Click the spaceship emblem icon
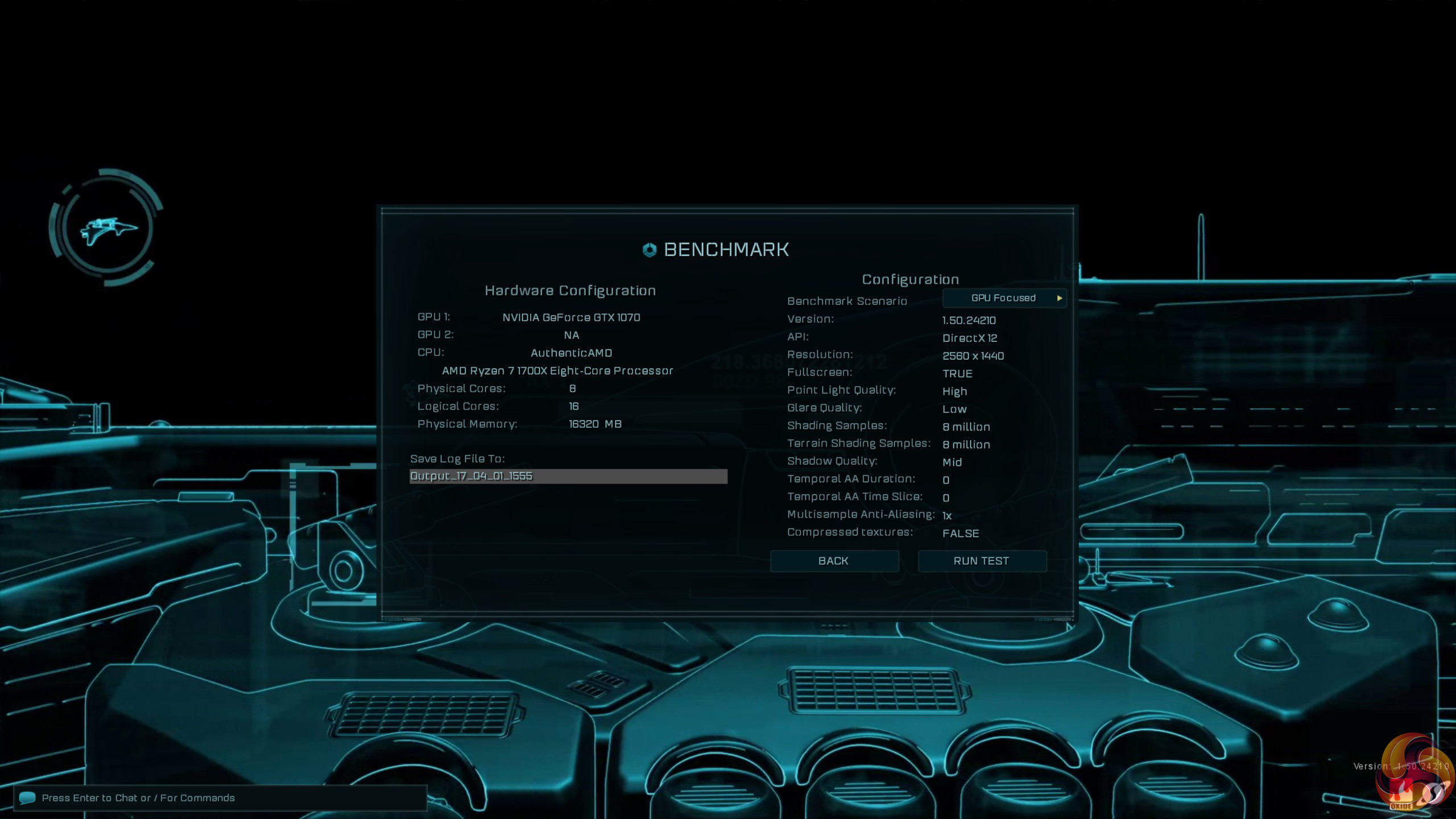Image resolution: width=1456 pixels, height=819 pixels. click(x=107, y=229)
